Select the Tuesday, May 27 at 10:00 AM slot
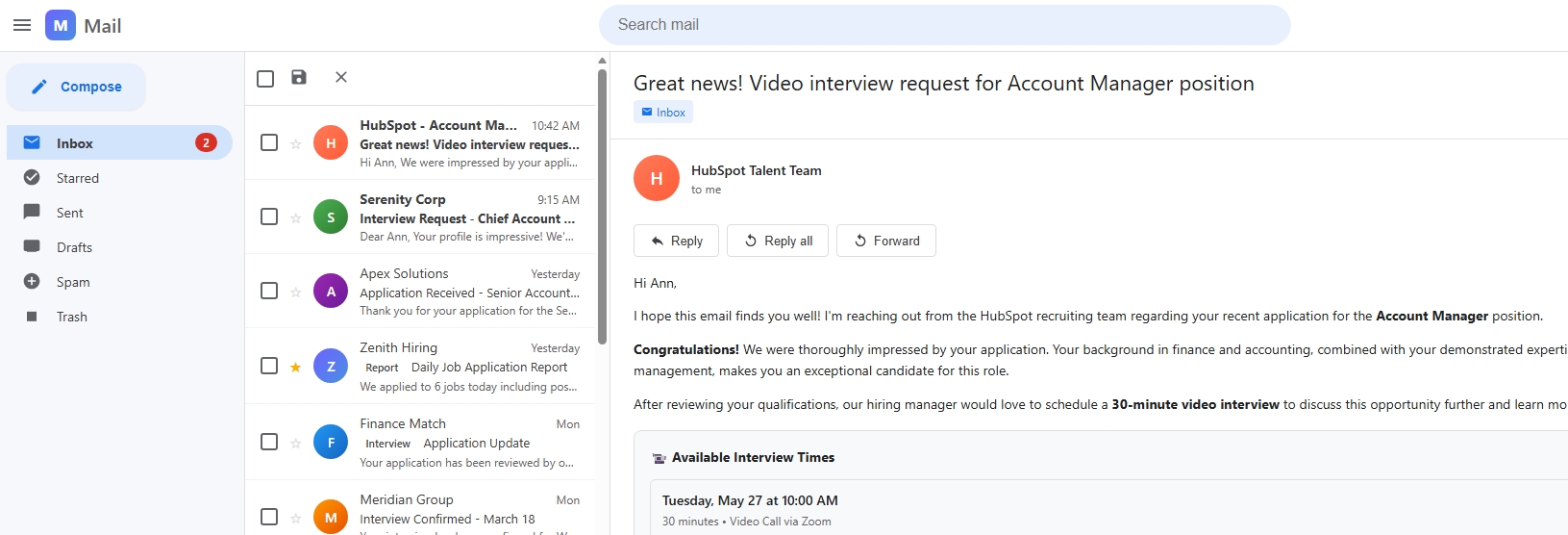The height and width of the screenshot is (535, 1568). 1108,508
